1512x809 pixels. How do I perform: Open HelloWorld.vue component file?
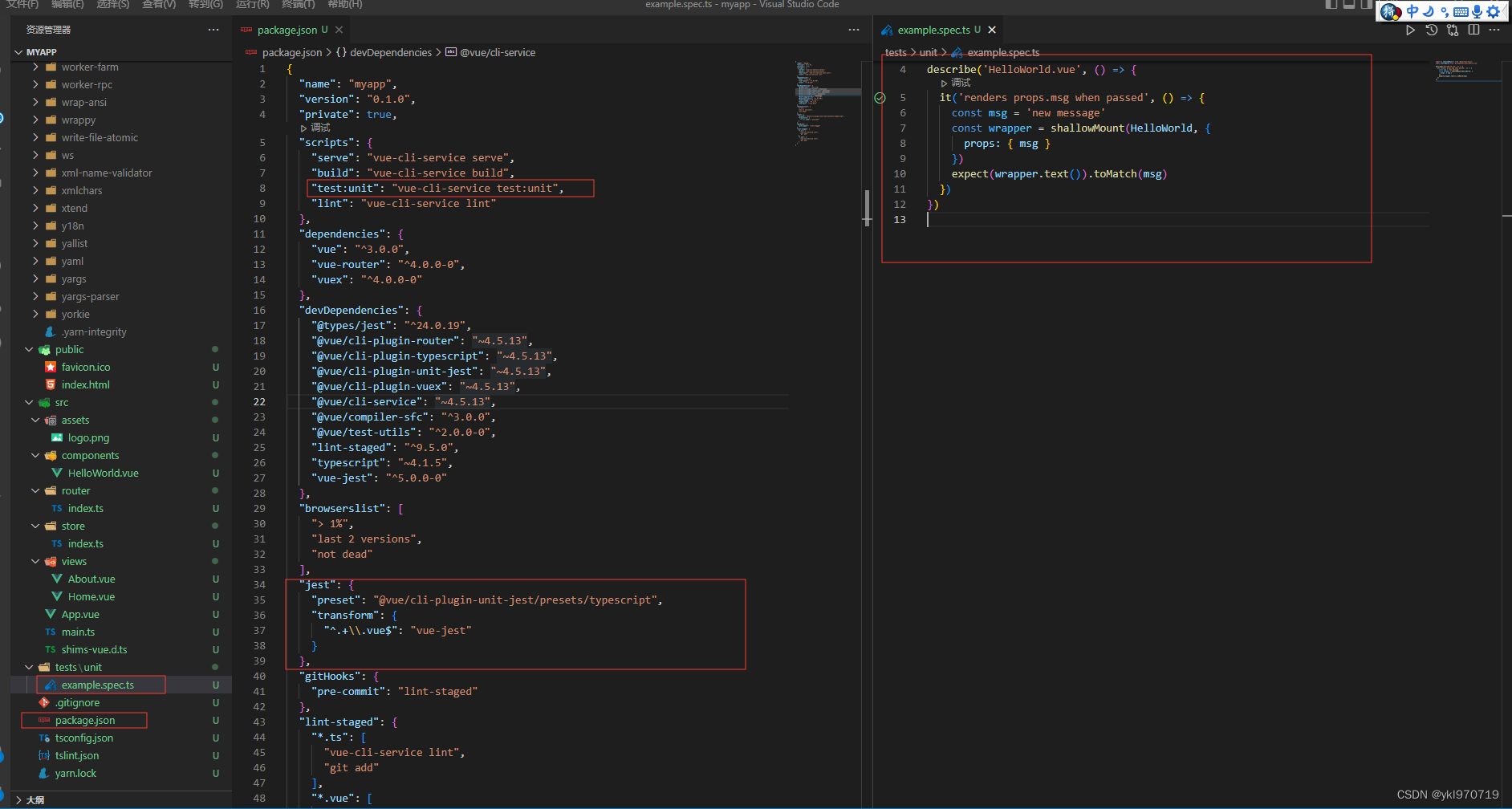click(x=121, y=473)
